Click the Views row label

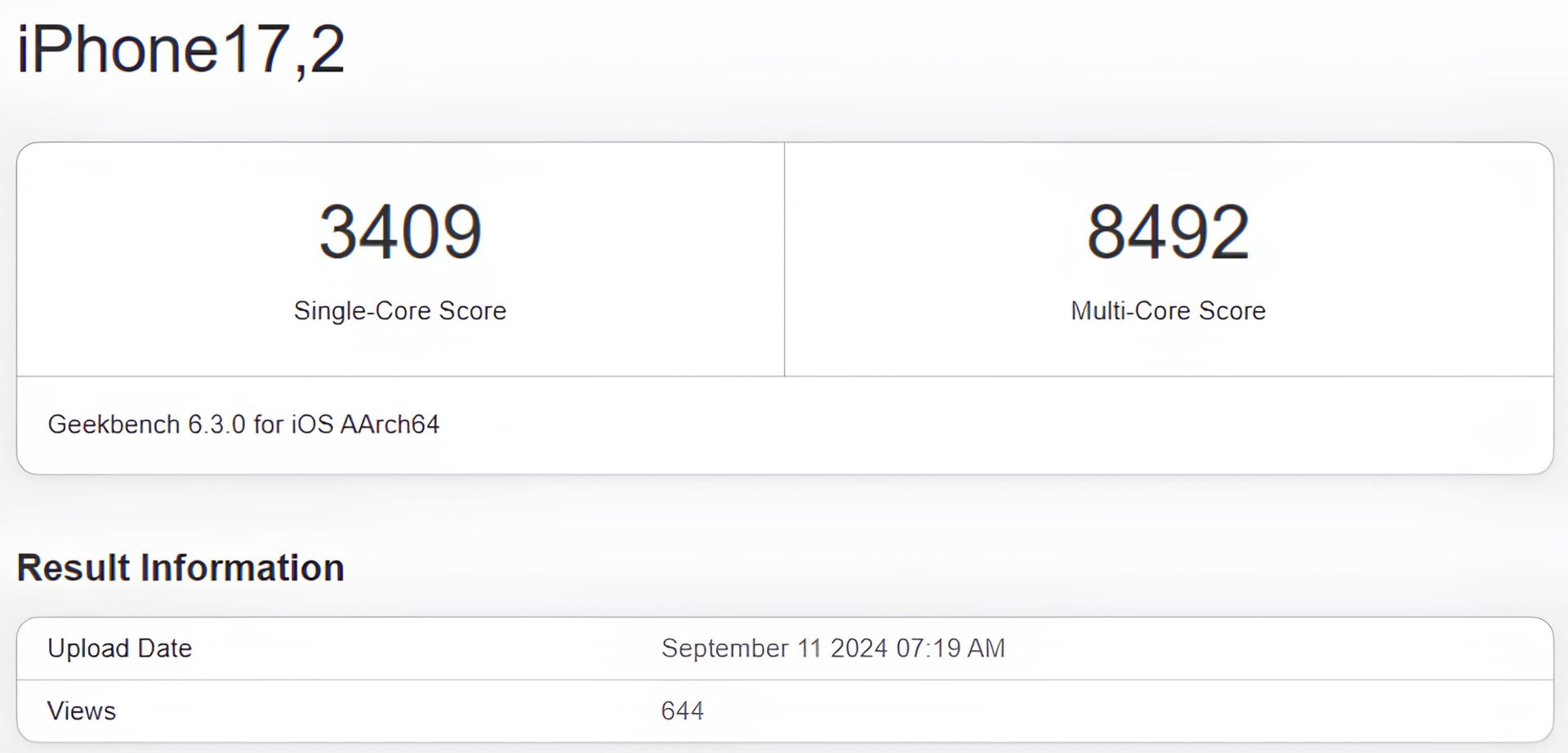click(x=82, y=711)
